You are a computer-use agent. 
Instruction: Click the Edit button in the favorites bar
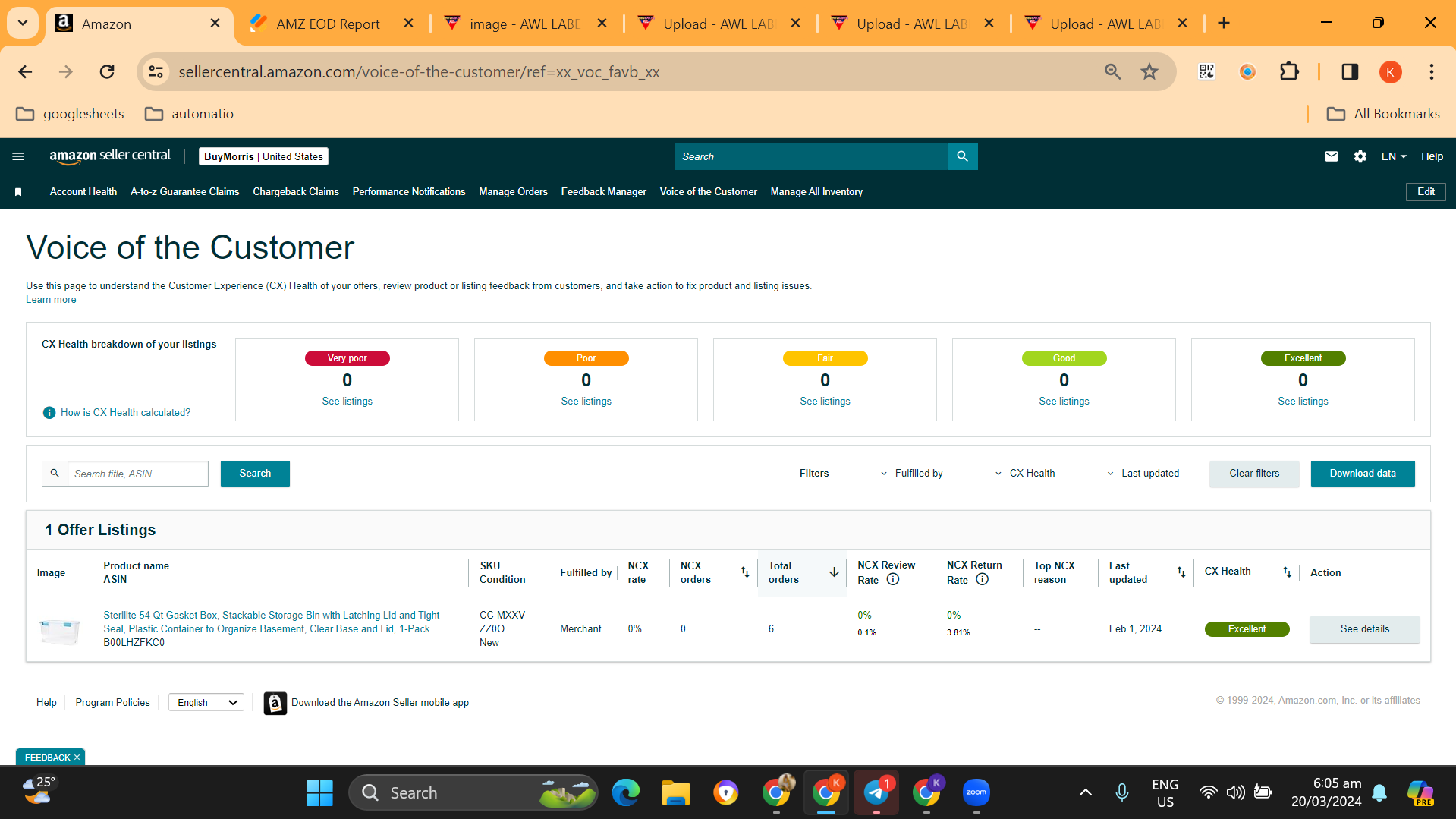[1426, 192]
